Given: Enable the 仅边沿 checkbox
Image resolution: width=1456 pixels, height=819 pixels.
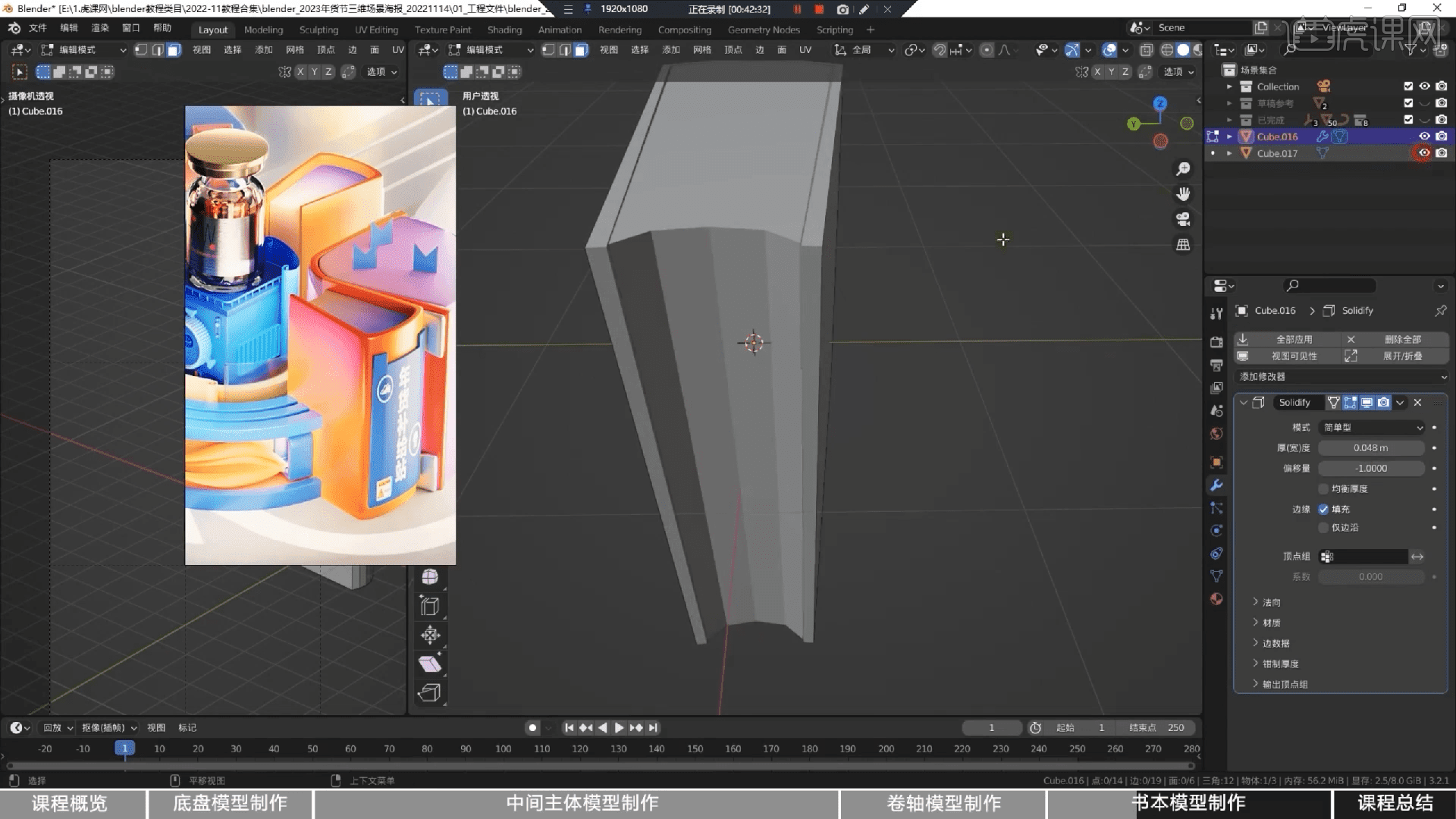Looking at the screenshot, I should coord(1323,528).
